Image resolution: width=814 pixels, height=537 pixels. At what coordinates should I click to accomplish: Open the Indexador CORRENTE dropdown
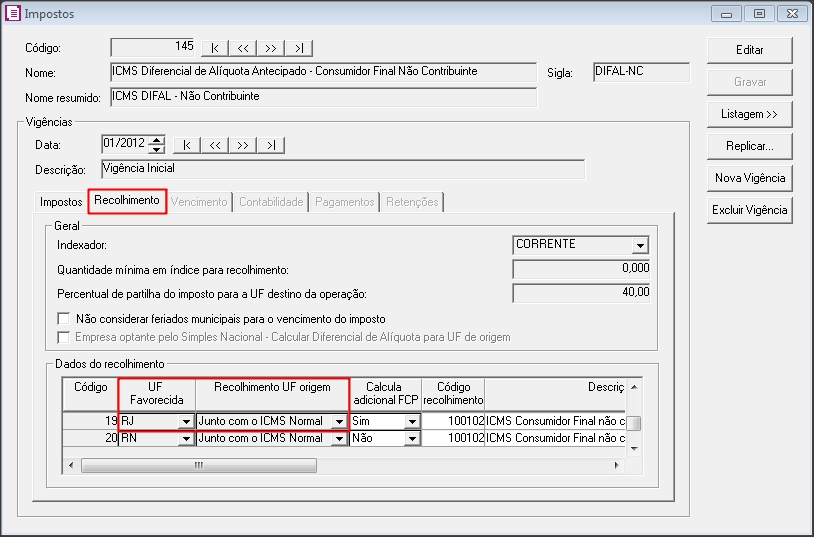[x=639, y=245]
